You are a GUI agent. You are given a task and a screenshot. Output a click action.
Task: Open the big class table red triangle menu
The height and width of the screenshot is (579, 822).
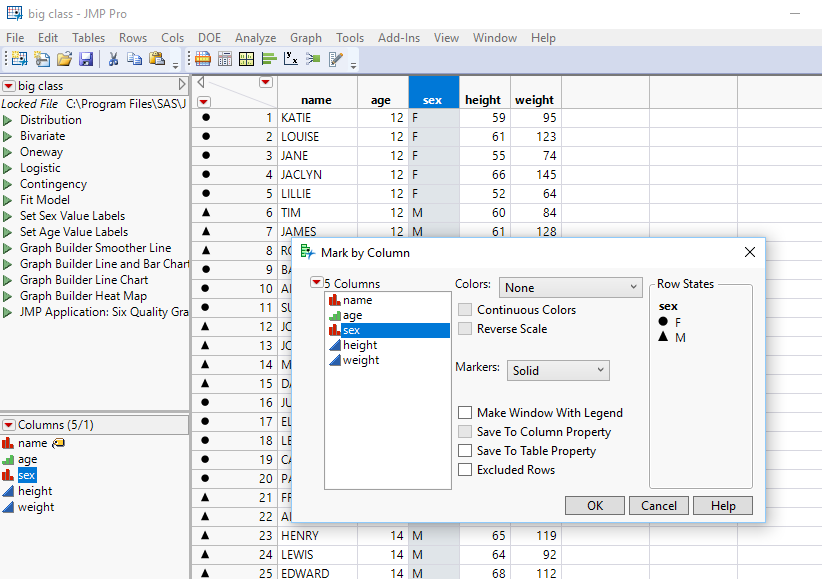(x=9, y=86)
